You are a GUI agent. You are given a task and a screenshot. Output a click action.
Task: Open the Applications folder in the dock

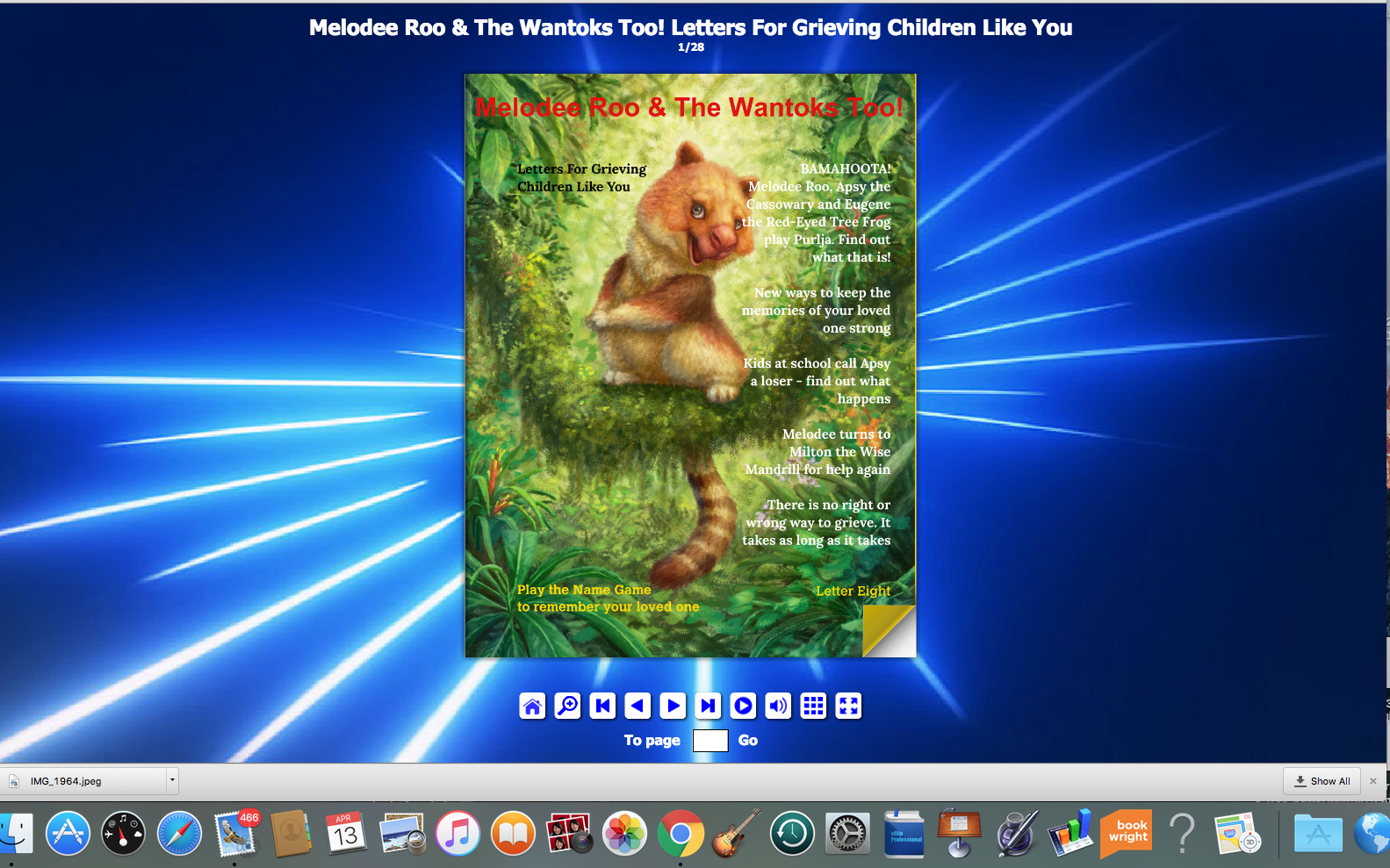click(x=1317, y=833)
